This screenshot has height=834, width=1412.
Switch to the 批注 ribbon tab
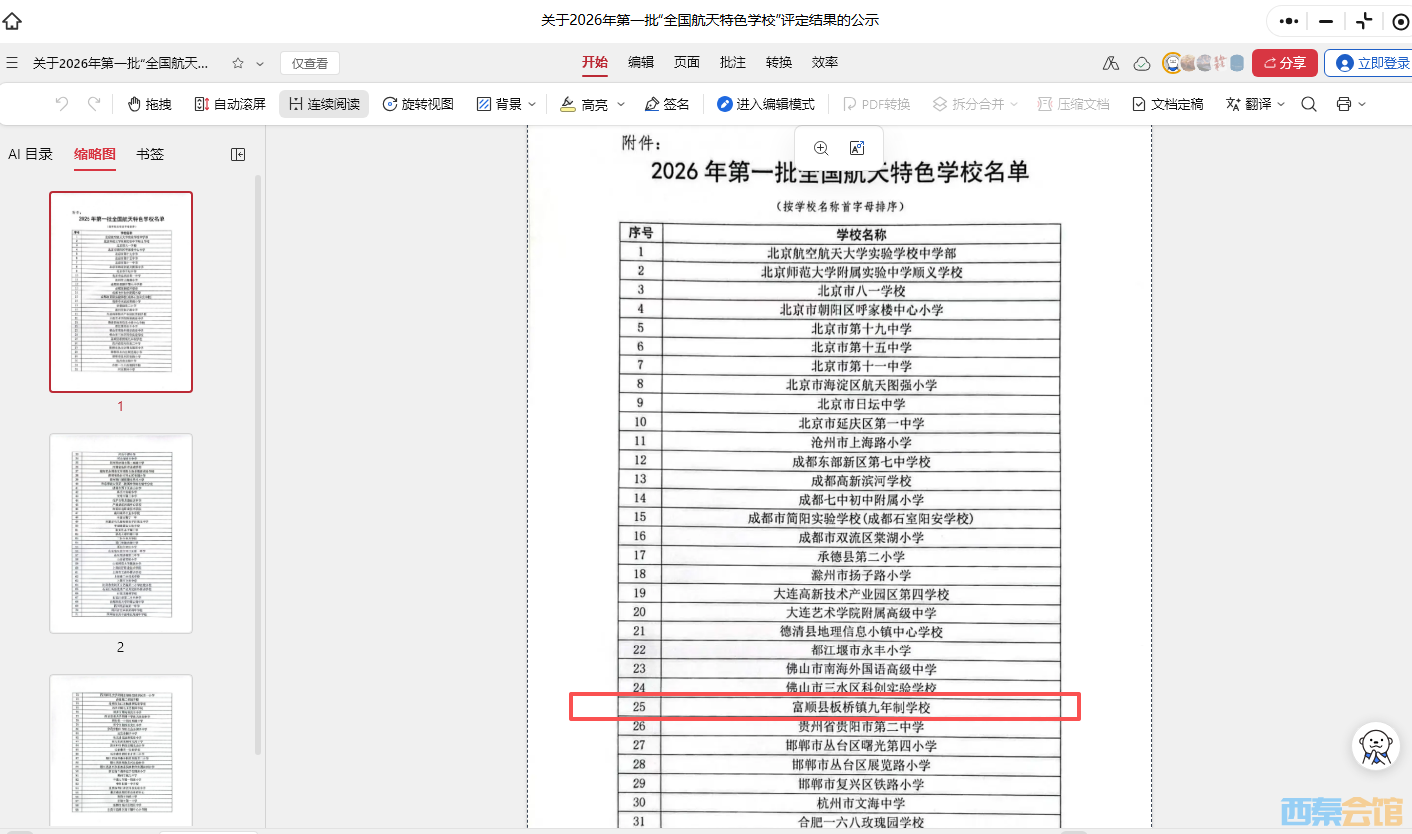(x=733, y=62)
